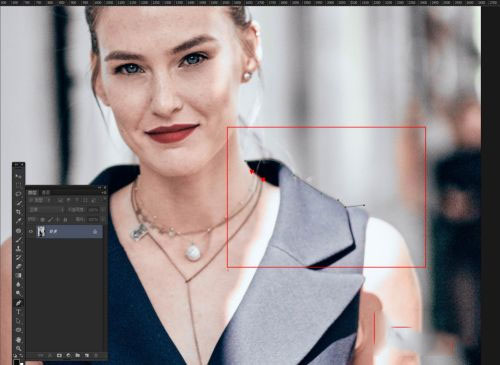Image resolution: width=500 pixels, height=365 pixels.
Task: Open the layer filter kind dropdown
Action: (x=38, y=200)
